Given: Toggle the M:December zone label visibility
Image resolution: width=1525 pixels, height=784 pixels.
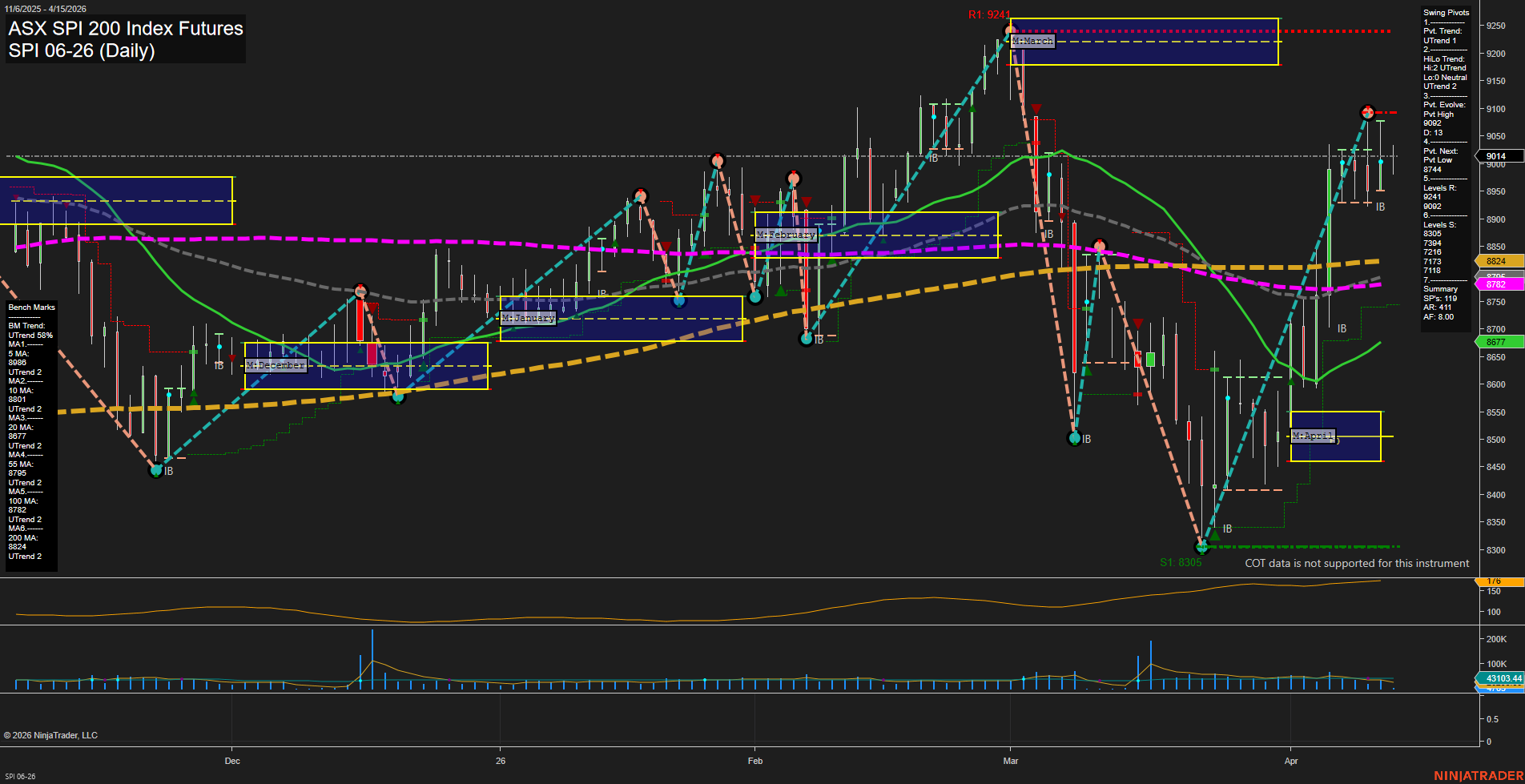Looking at the screenshot, I should coord(276,364).
